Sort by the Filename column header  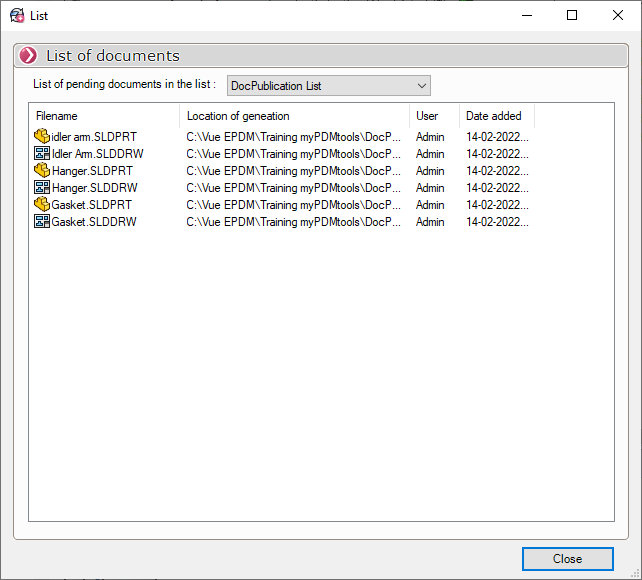click(104, 116)
